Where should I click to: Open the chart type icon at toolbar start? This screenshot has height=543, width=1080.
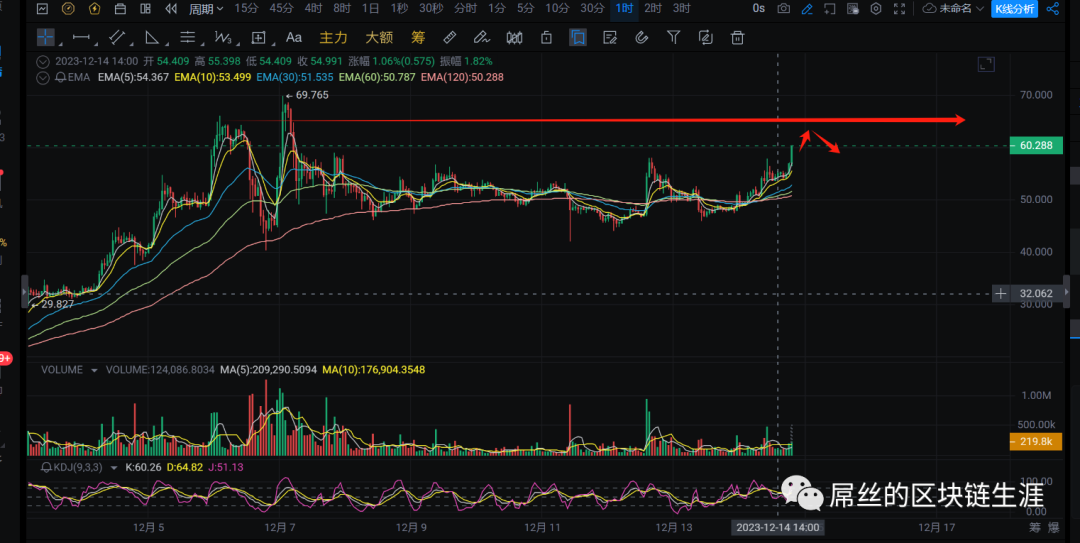click(42, 9)
